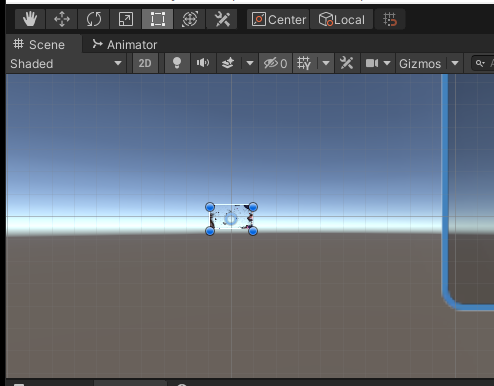Click top-right rect handle of sprite

(x=253, y=207)
